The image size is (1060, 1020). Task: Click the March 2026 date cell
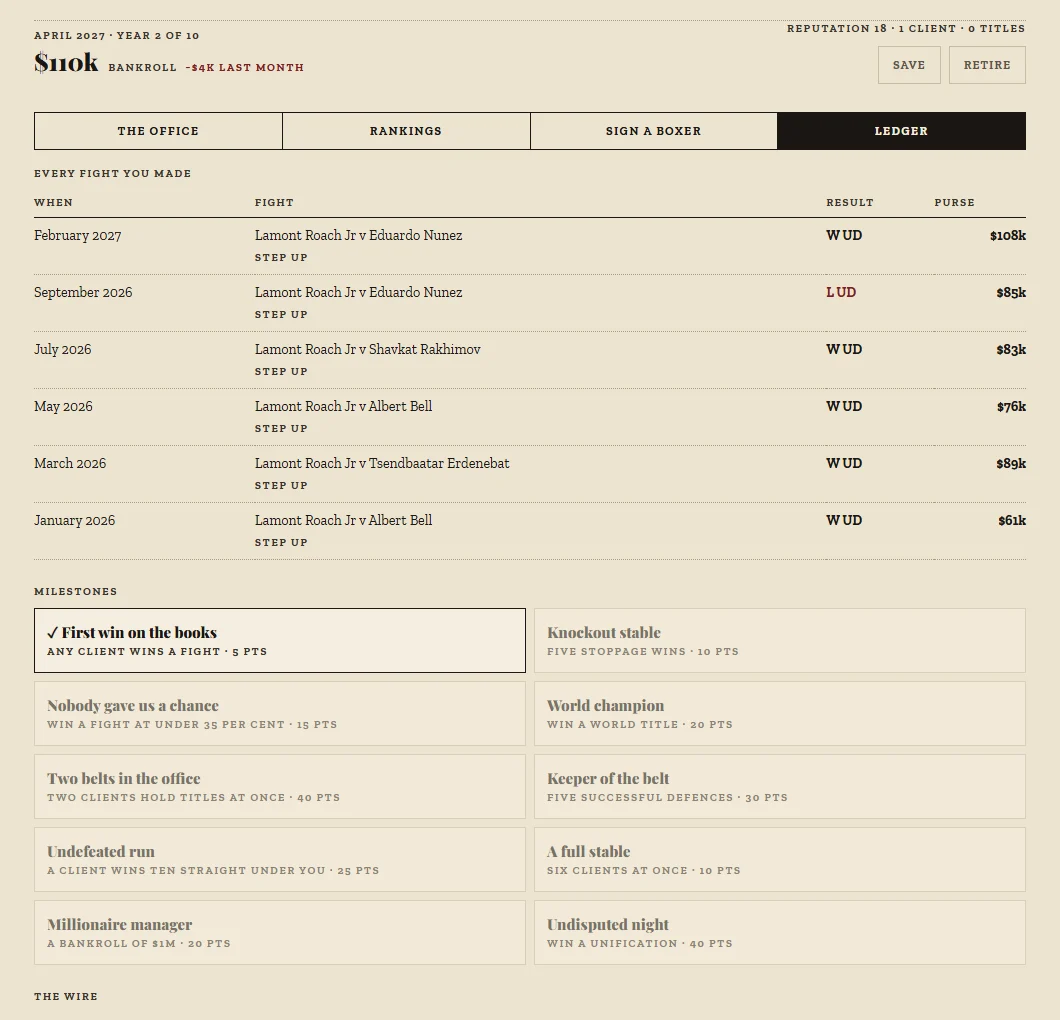point(70,463)
